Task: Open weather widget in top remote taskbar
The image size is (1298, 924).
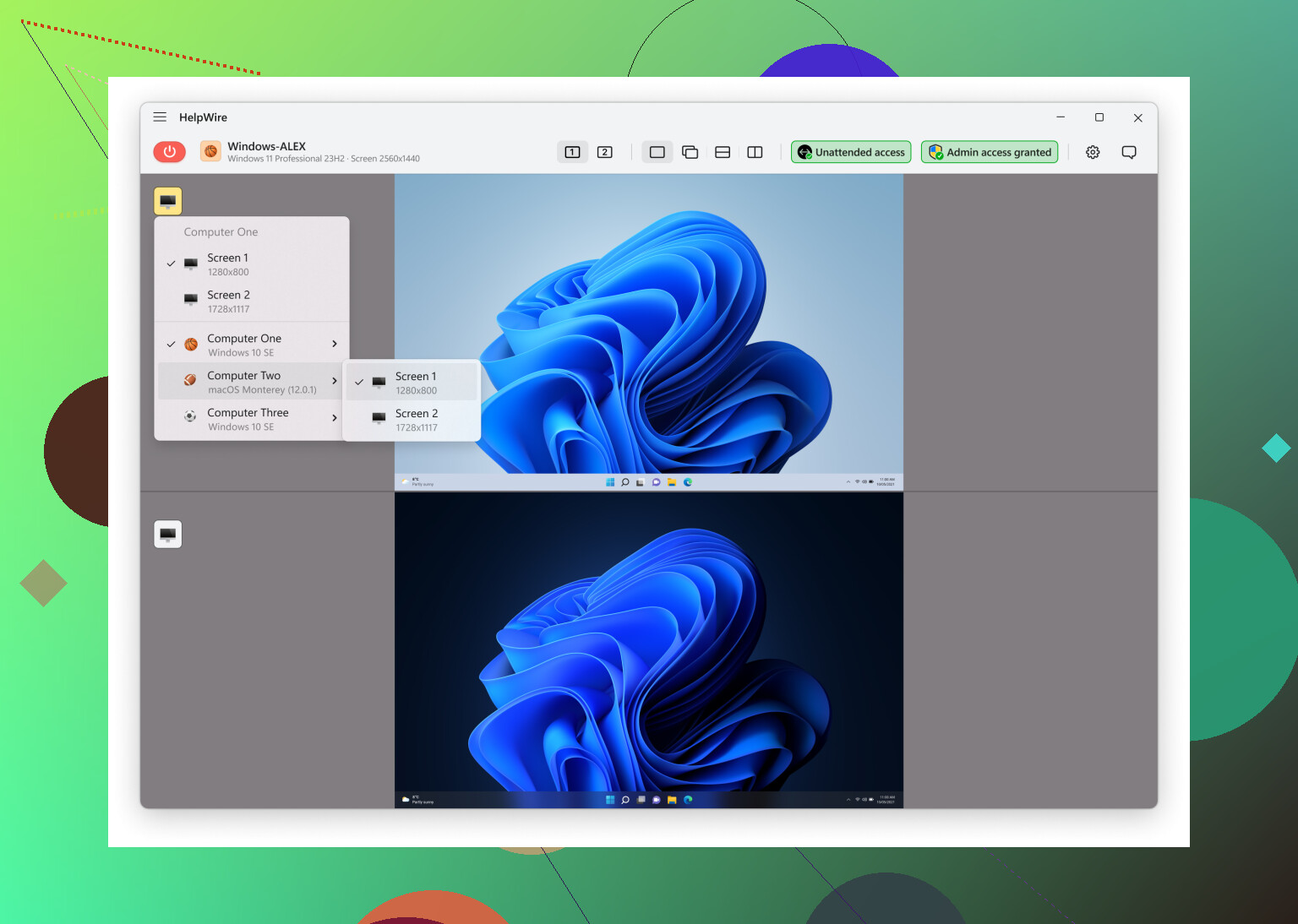Action: point(417,482)
